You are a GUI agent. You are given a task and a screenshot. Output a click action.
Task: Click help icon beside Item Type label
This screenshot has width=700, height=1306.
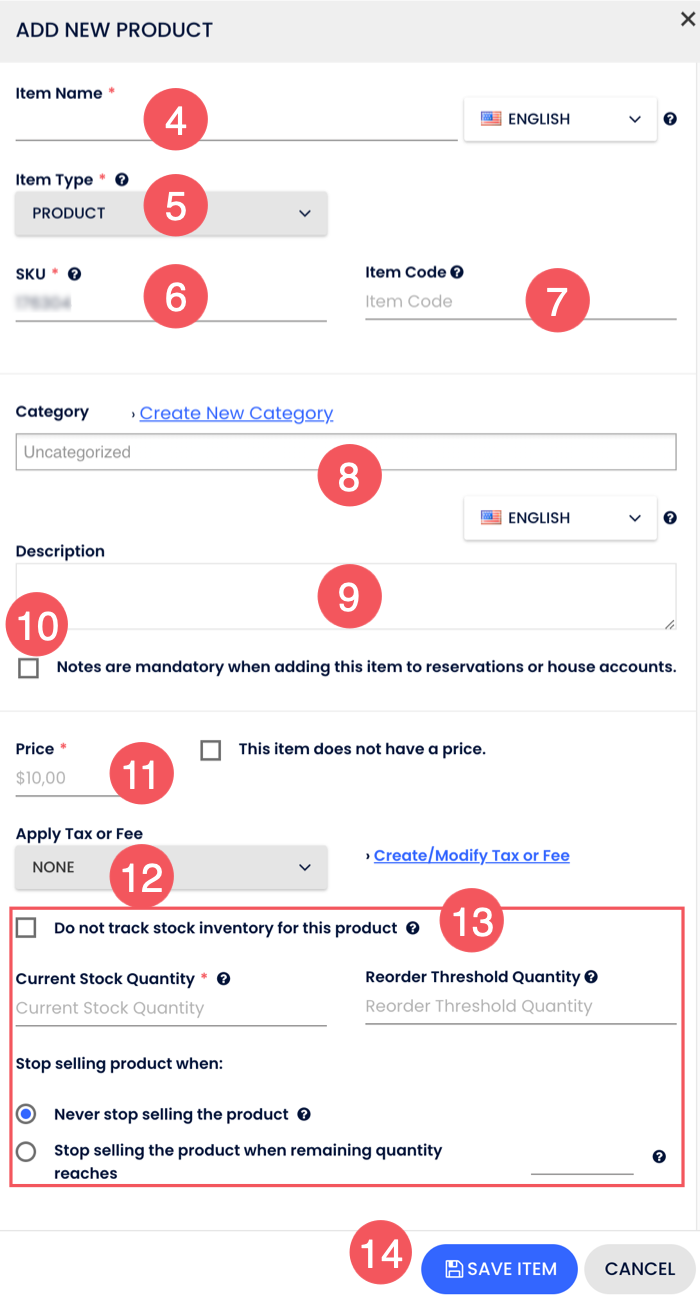pos(122,180)
